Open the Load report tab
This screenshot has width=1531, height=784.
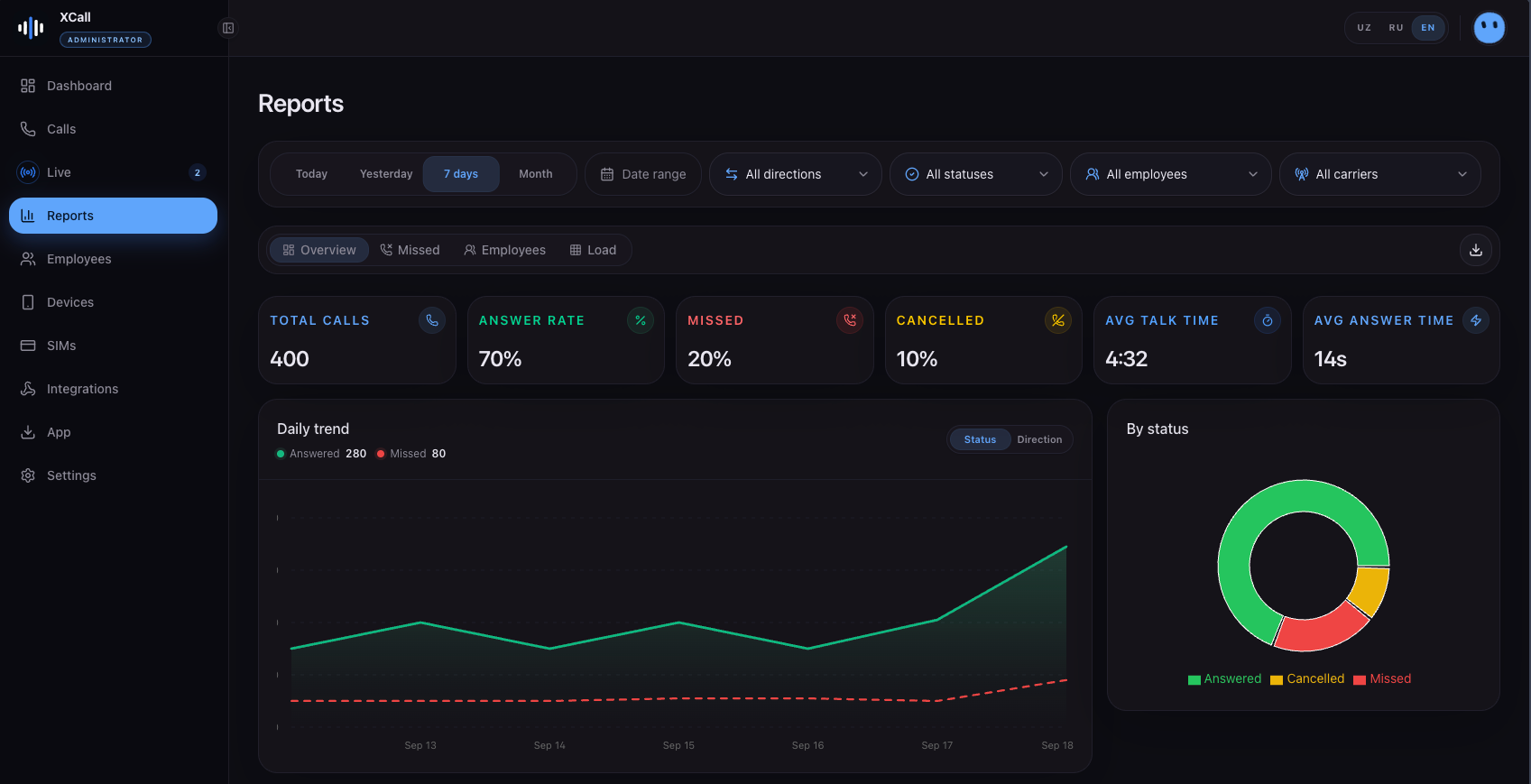(x=594, y=250)
